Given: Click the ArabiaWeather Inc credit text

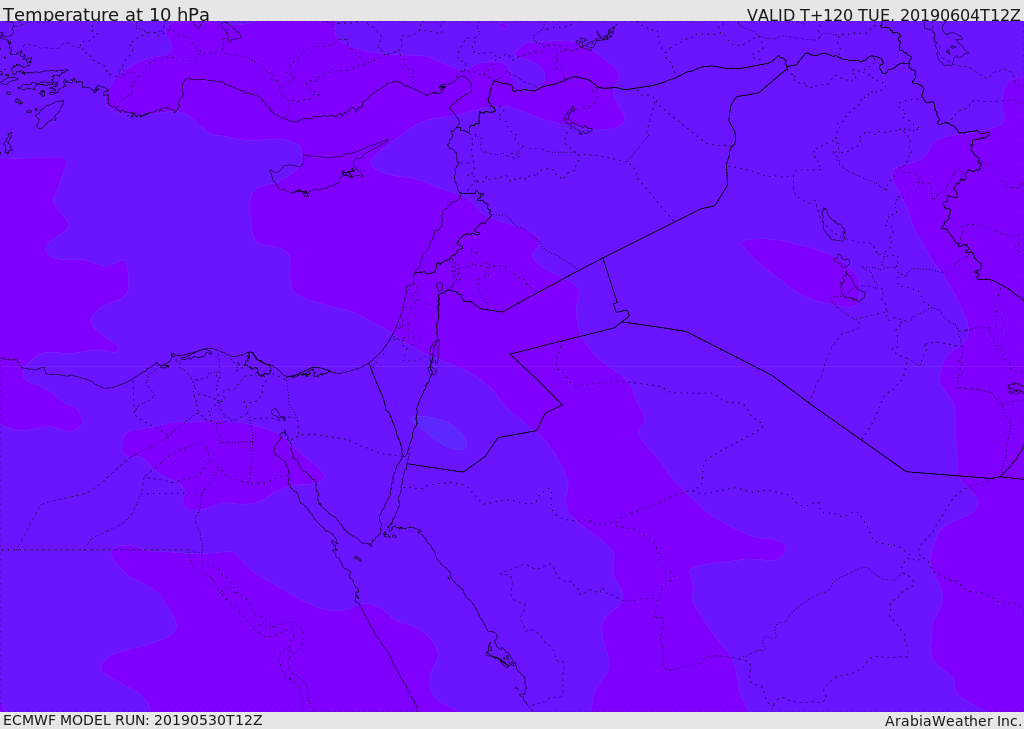Looking at the screenshot, I should click(x=953, y=721).
